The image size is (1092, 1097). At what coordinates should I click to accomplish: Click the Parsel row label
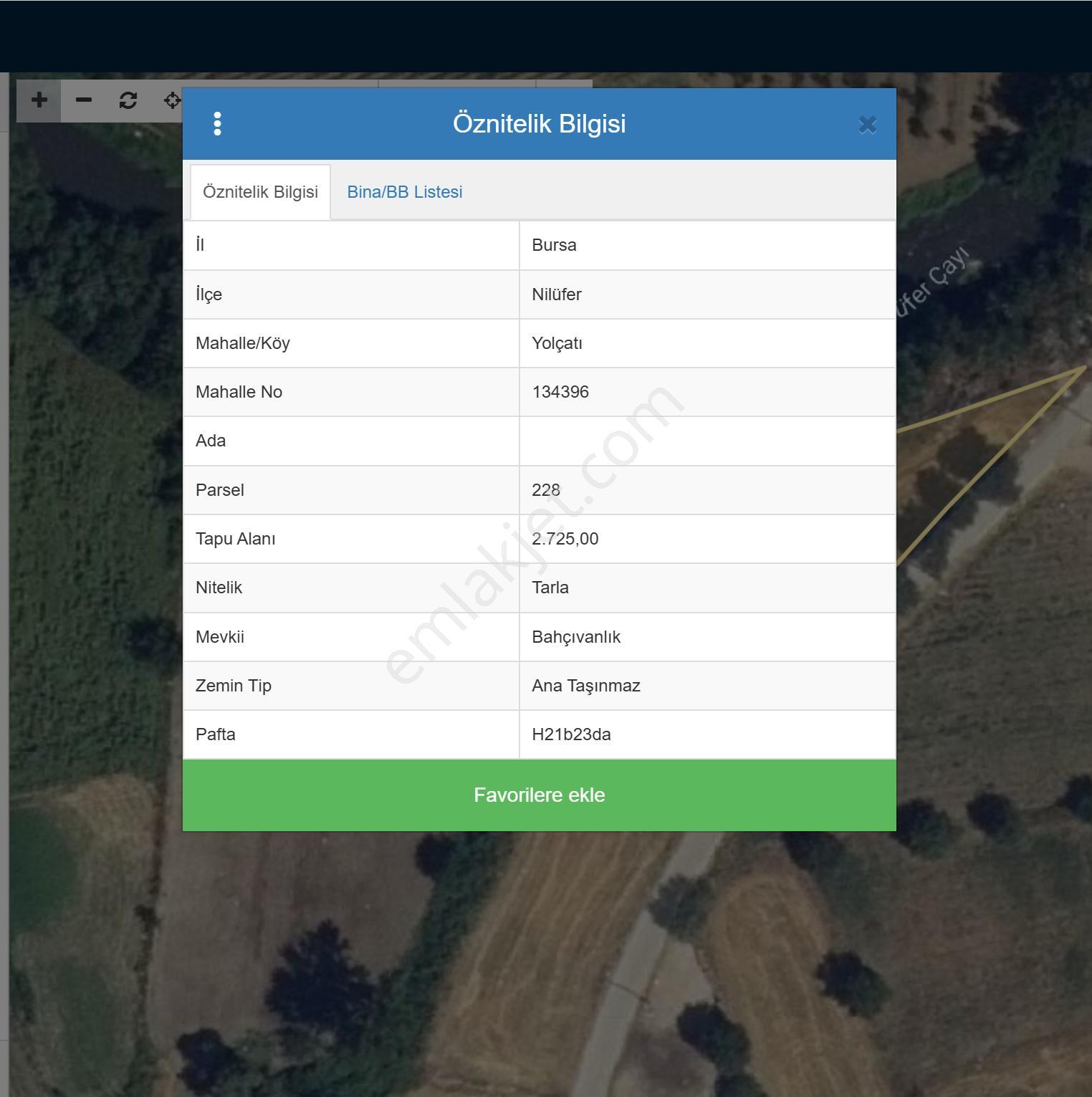click(219, 490)
